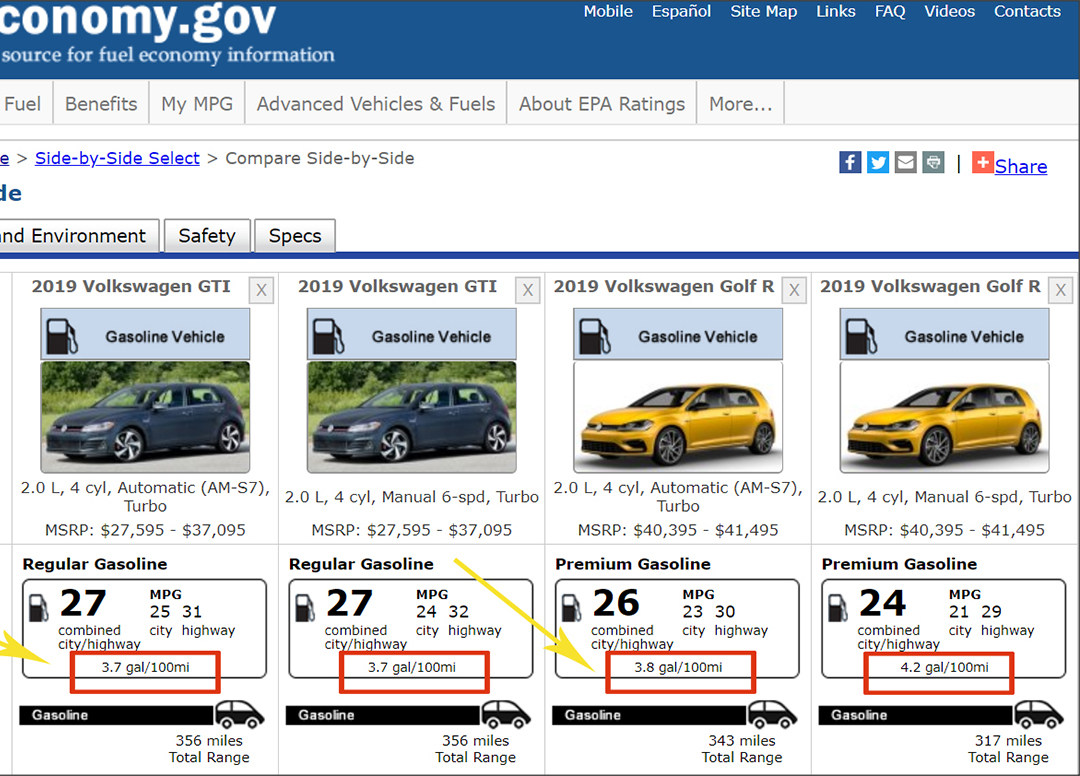Viewport: 1080px width, 776px height.
Task: Click the Facebook share icon
Action: coord(850,162)
